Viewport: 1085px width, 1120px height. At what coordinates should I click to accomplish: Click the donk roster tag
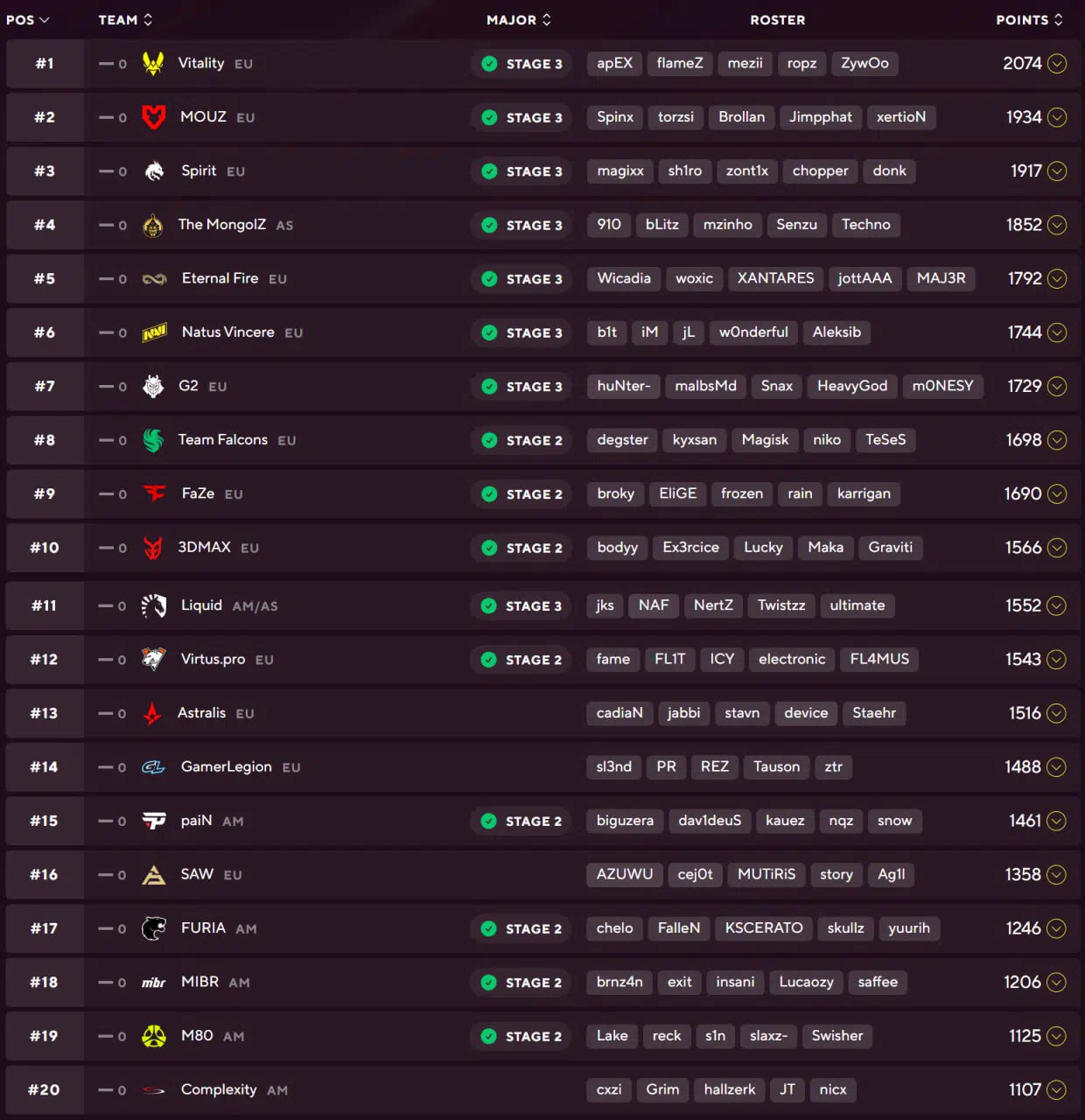[889, 171]
